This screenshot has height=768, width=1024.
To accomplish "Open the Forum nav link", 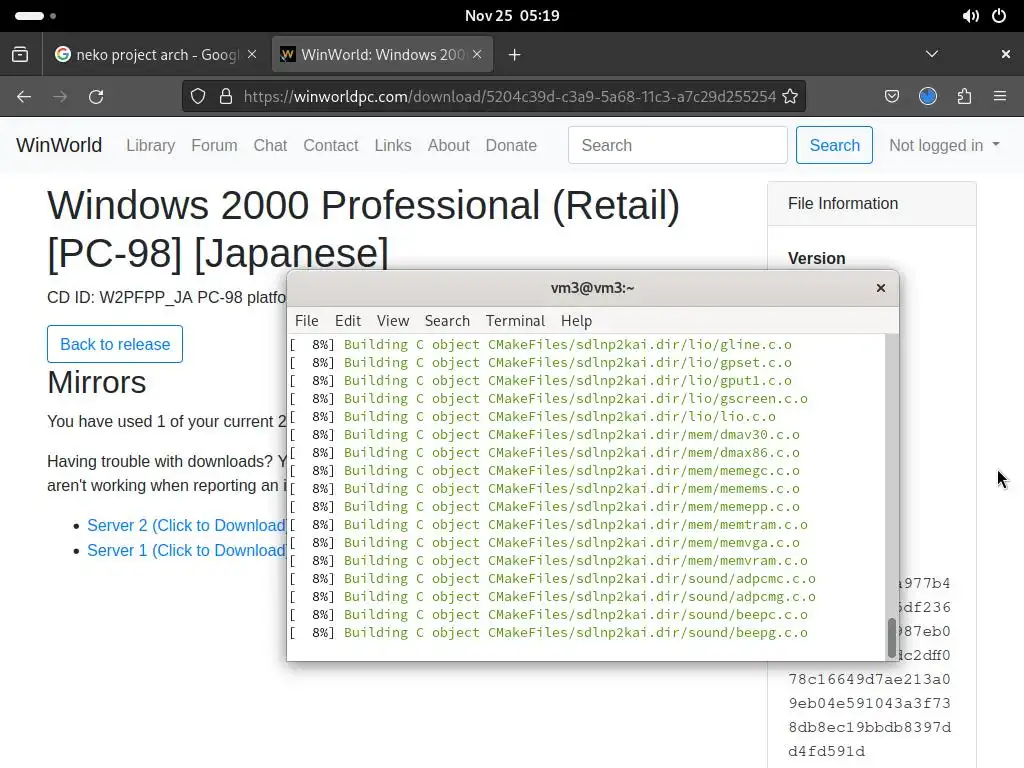I will (214, 145).
